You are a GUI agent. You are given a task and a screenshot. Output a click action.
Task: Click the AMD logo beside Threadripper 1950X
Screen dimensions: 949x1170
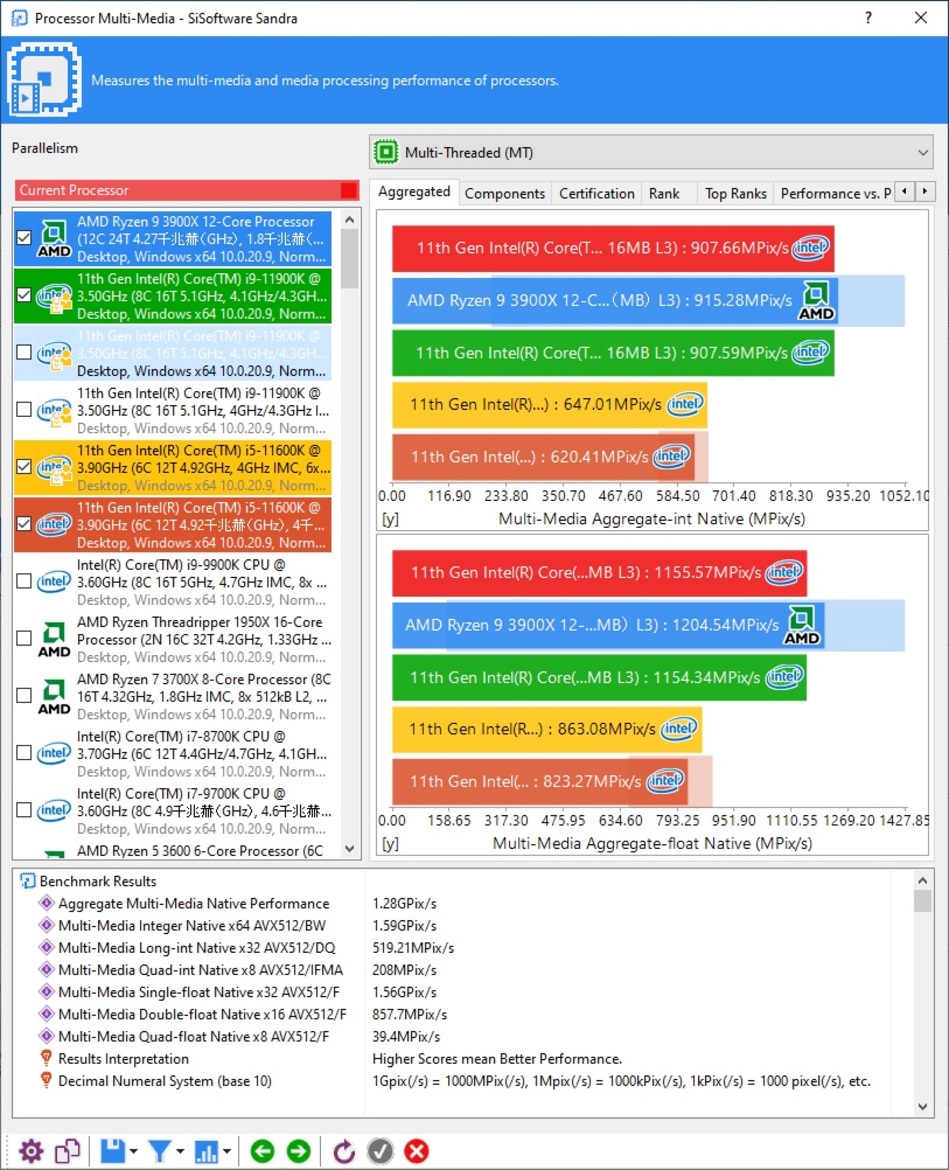click(54, 639)
